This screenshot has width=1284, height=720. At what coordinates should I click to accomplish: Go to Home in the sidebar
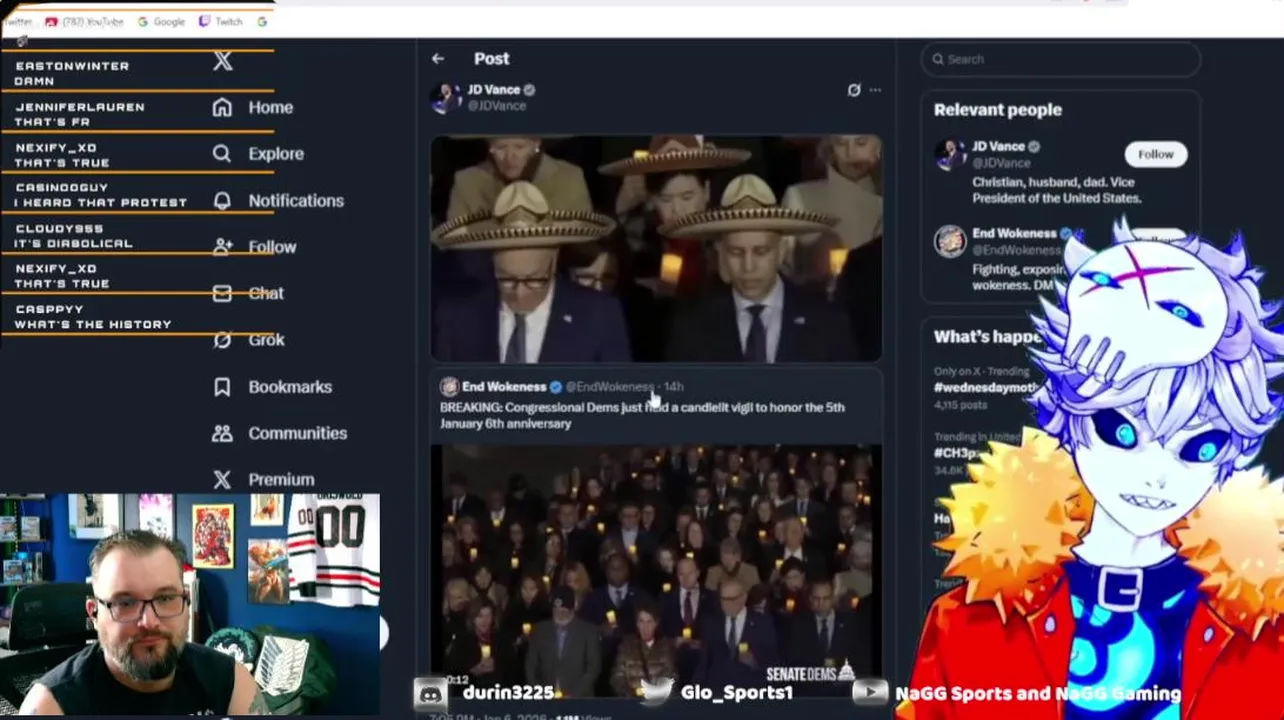(253, 107)
